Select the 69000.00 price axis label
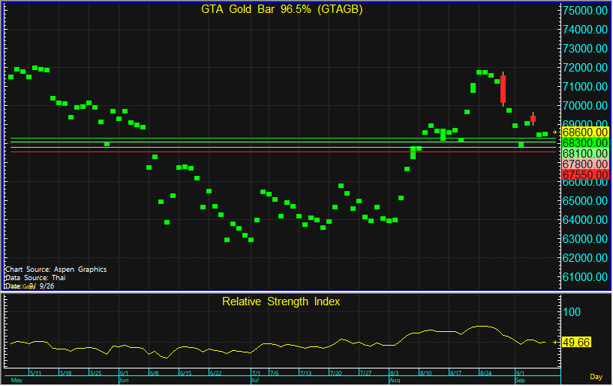613x386 pixels. pyautogui.click(x=585, y=123)
